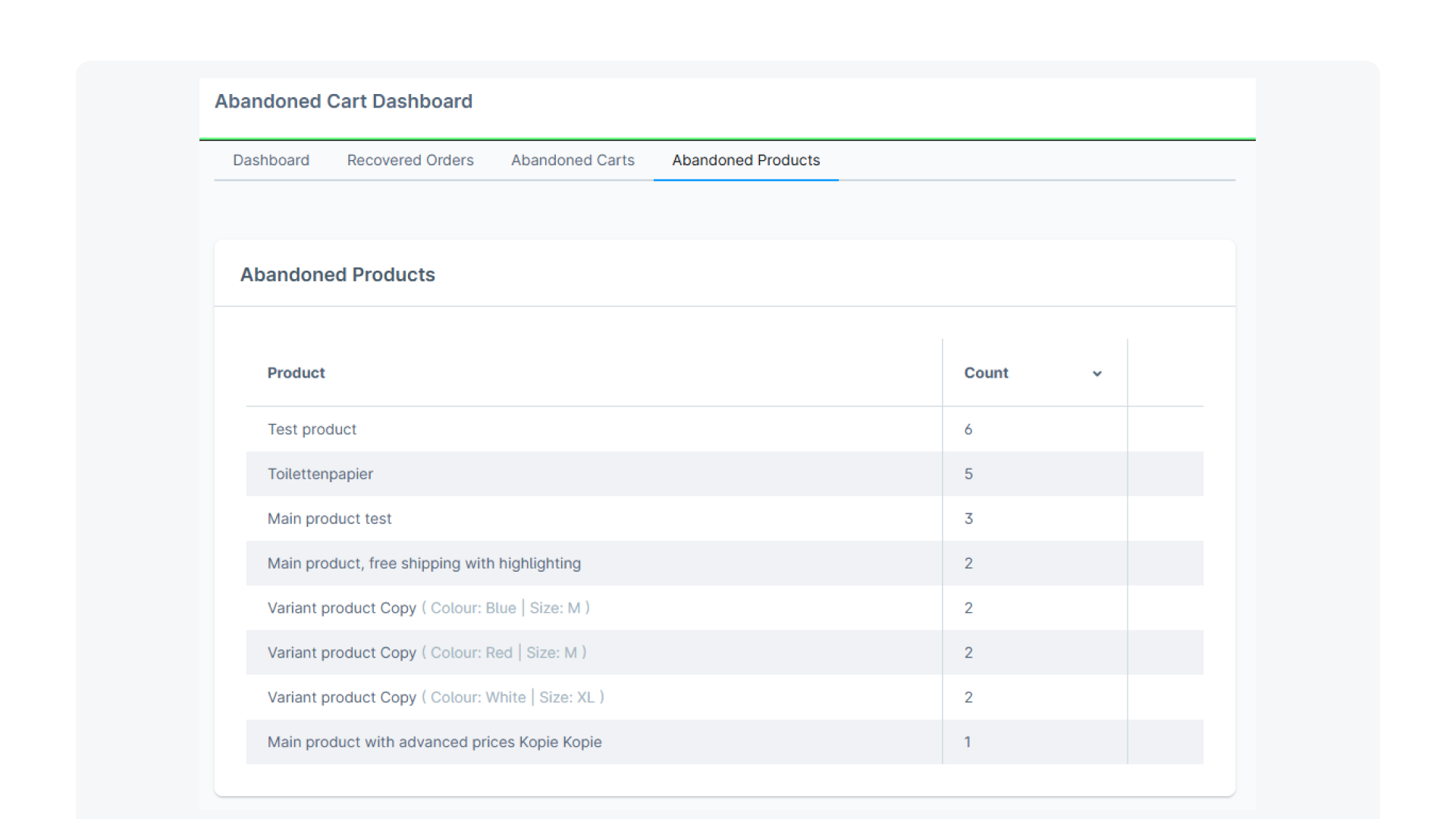Click count value 5 for Toilettenpapier
The width and height of the screenshot is (1456, 819).
pos(968,474)
